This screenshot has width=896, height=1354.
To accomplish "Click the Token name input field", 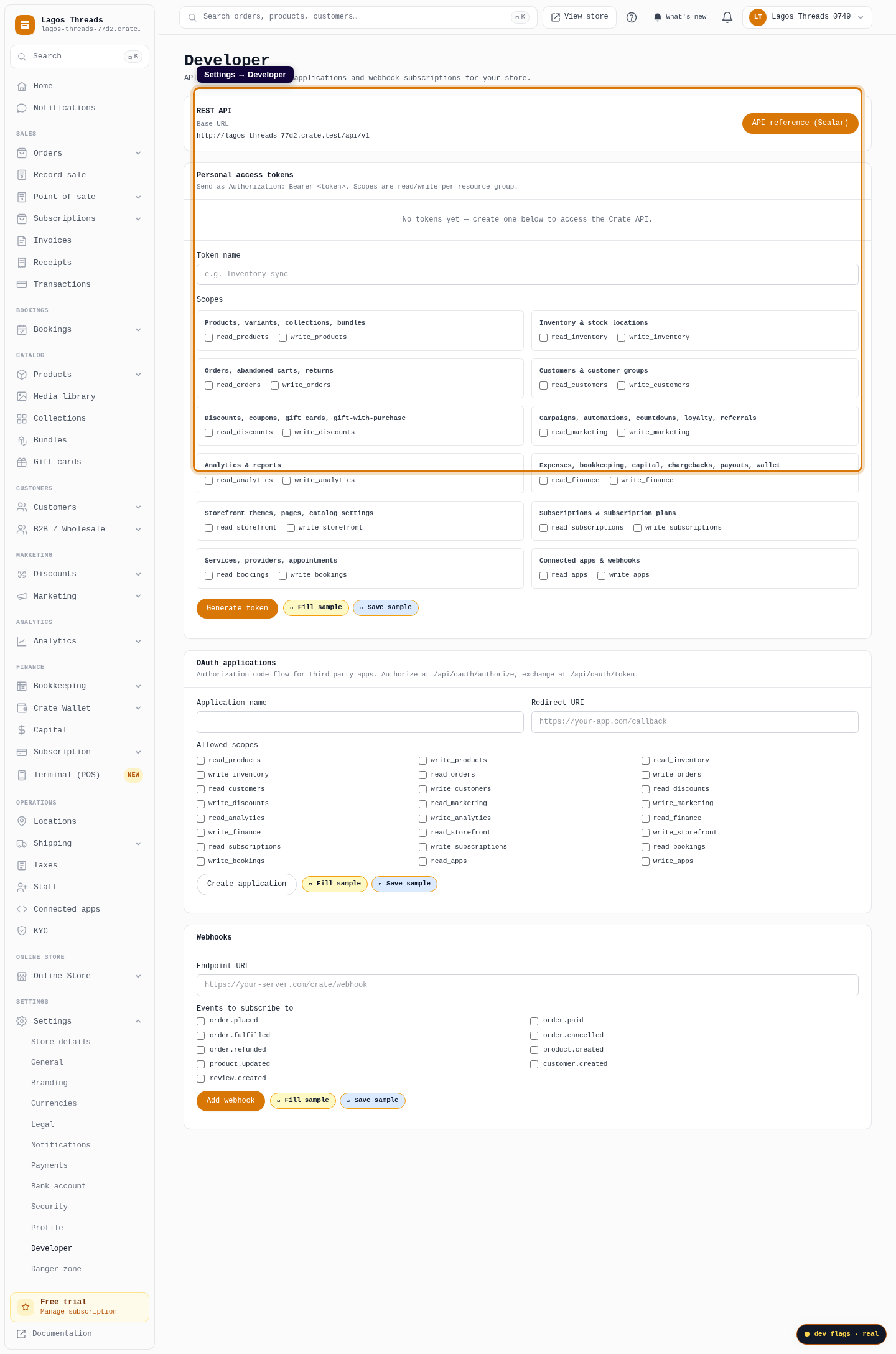I will [528, 274].
